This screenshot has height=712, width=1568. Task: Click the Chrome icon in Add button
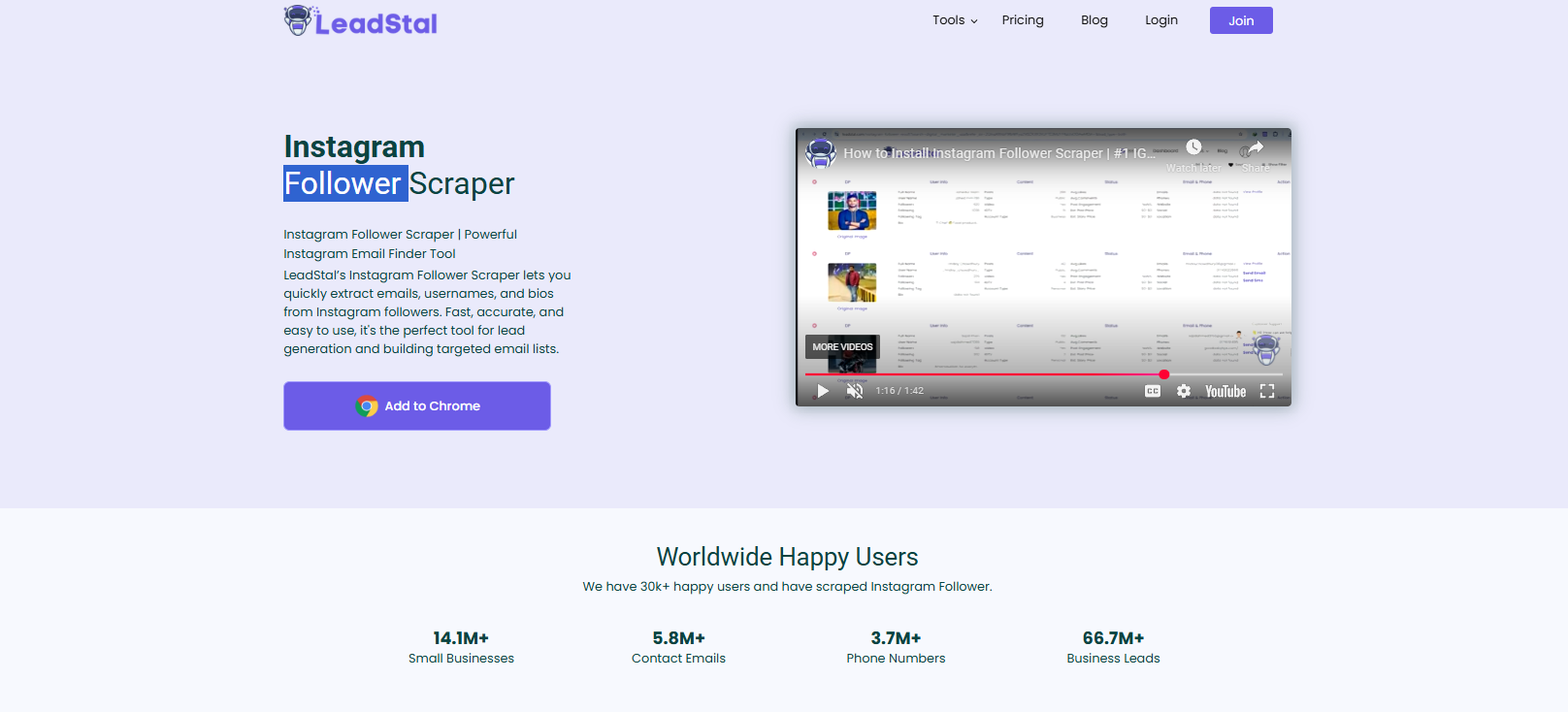(367, 406)
